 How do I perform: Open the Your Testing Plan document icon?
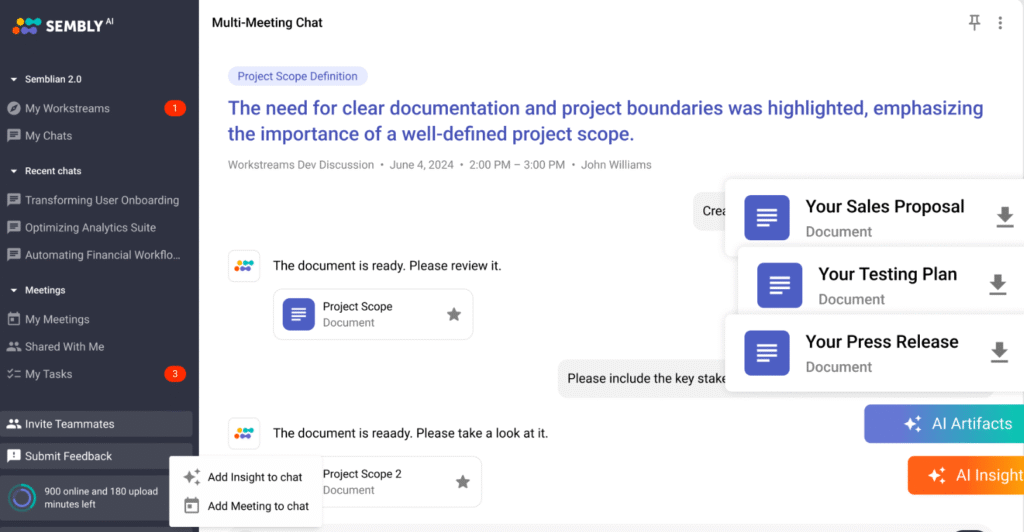pyautogui.click(x=780, y=285)
